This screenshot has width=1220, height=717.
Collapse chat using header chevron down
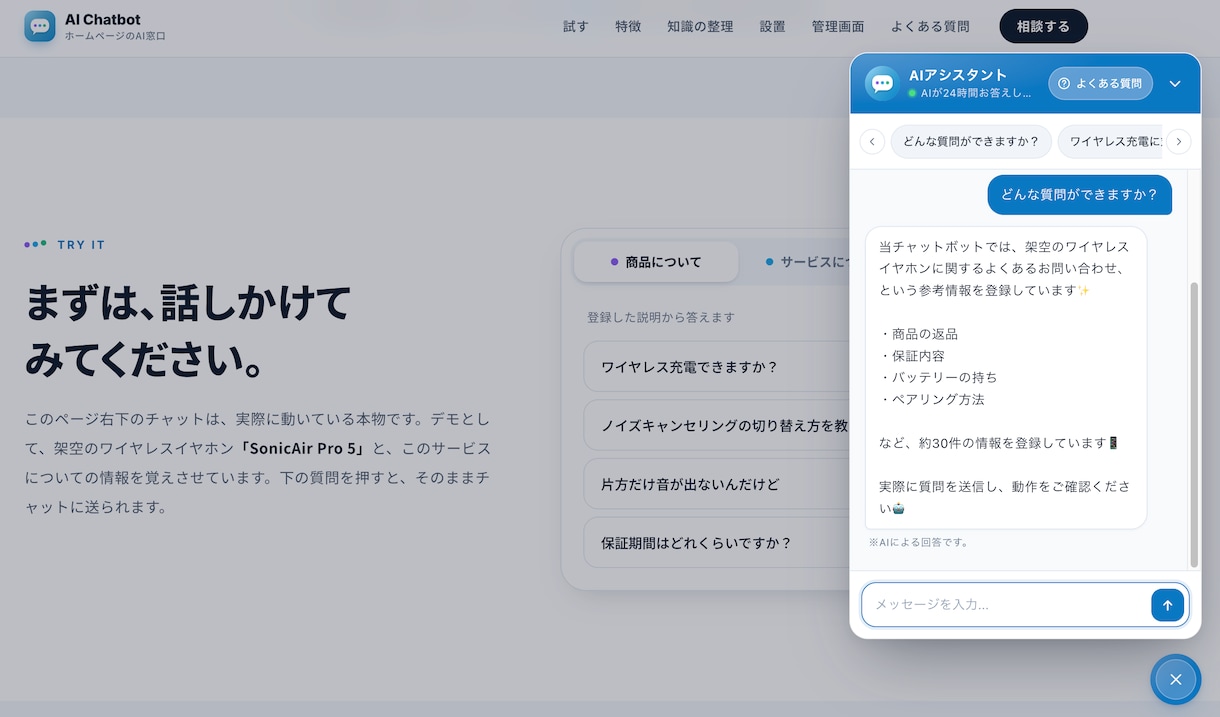coord(1175,84)
